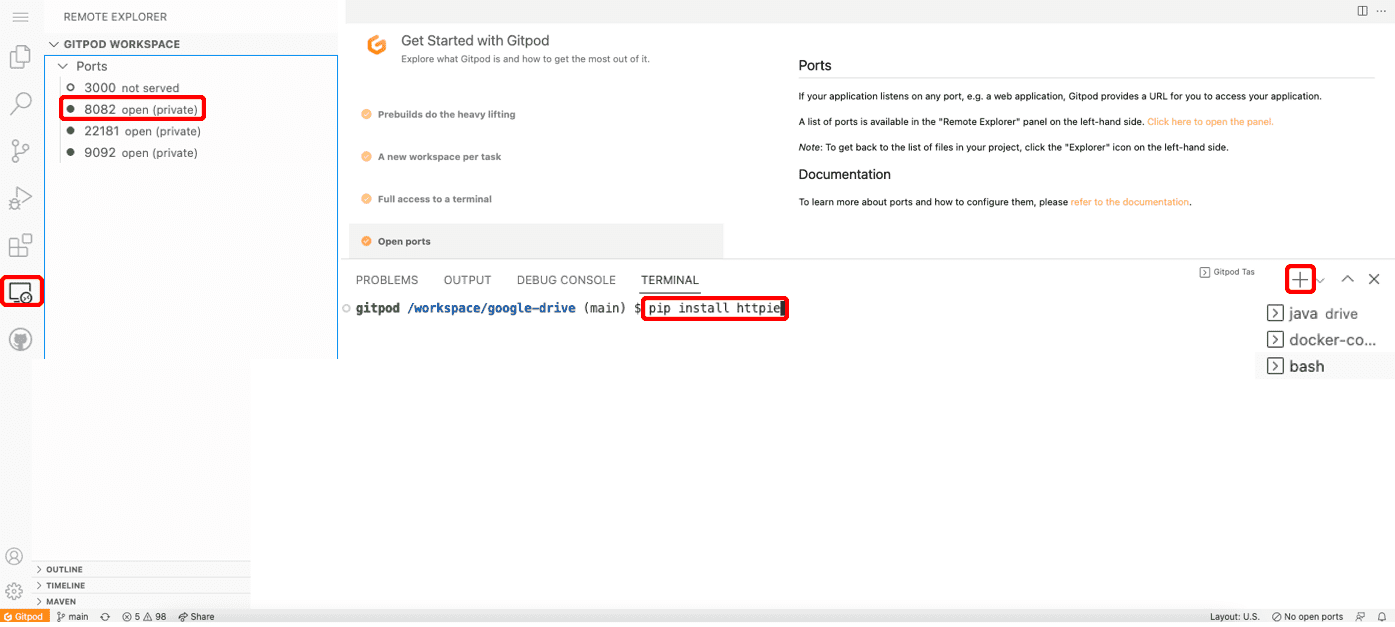
Task: Switch to the OUTPUT tab
Action: click(468, 280)
